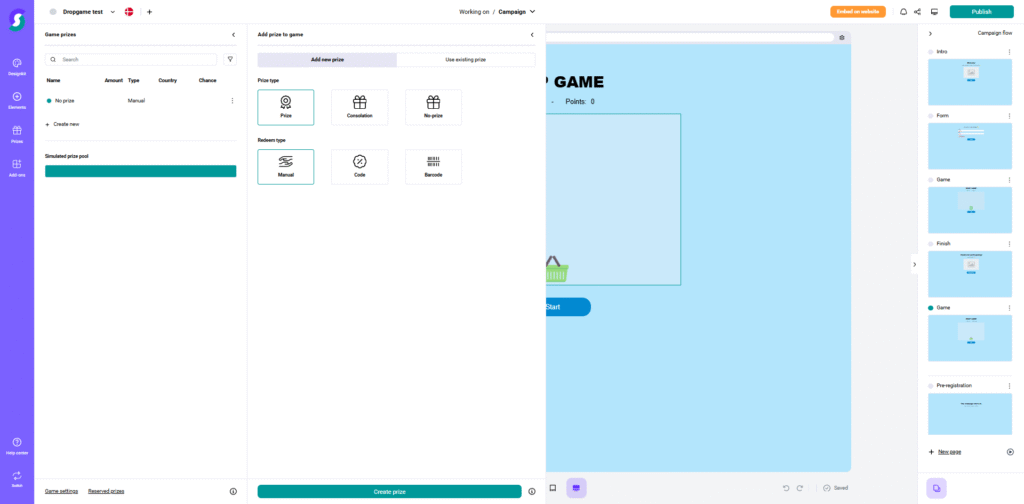
Task: Collapse the Game prizes panel
Action: pyautogui.click(x=233, y=35)
